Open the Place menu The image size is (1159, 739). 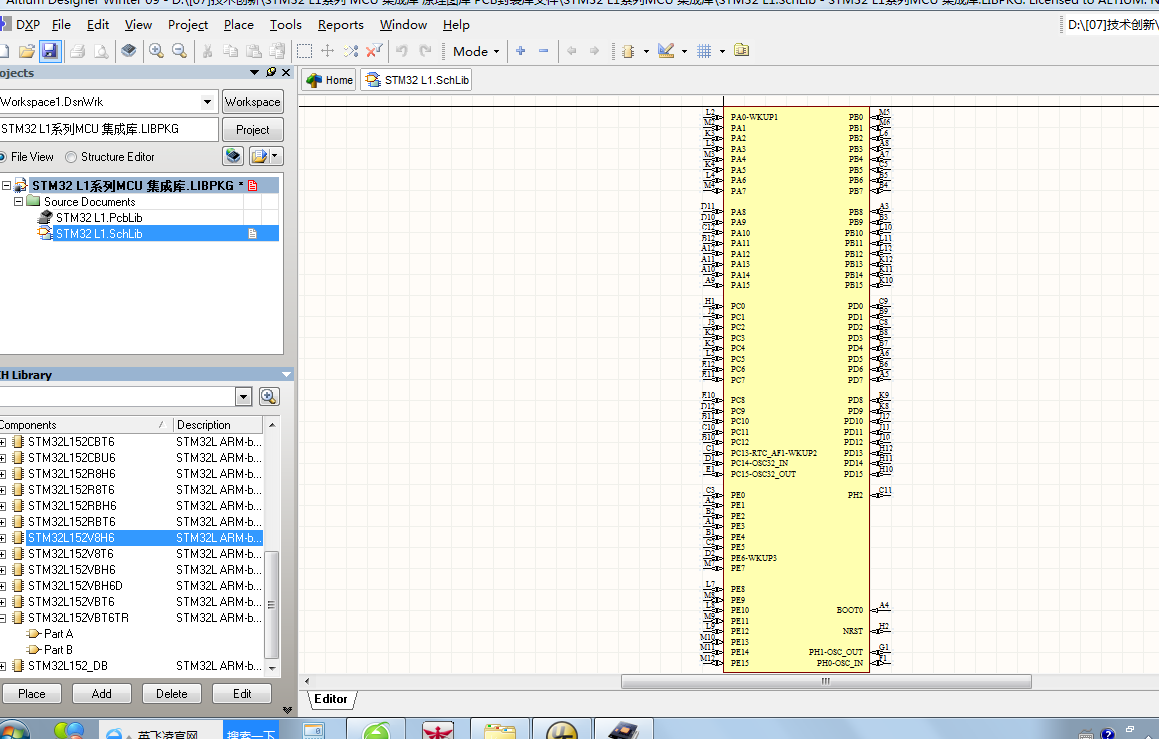click(x=239, y=24)
